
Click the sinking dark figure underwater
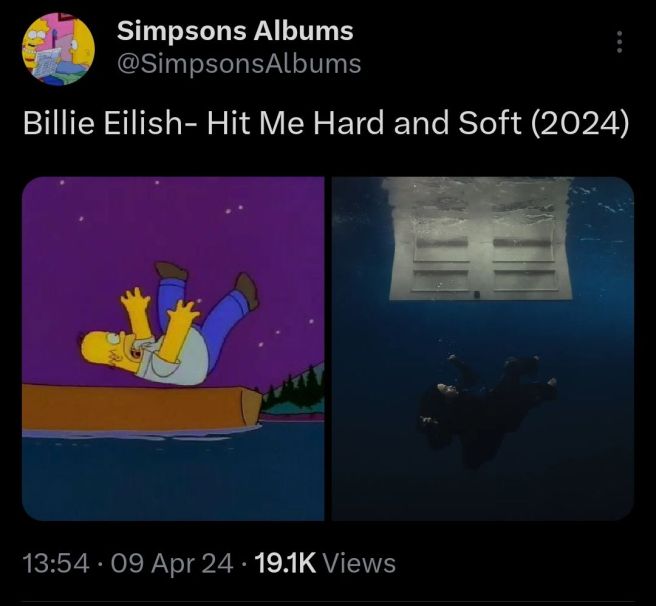tap(487, 408)
